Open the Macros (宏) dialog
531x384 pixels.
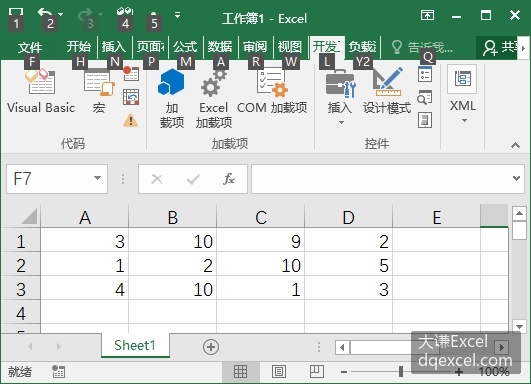[x=99, y=91]
